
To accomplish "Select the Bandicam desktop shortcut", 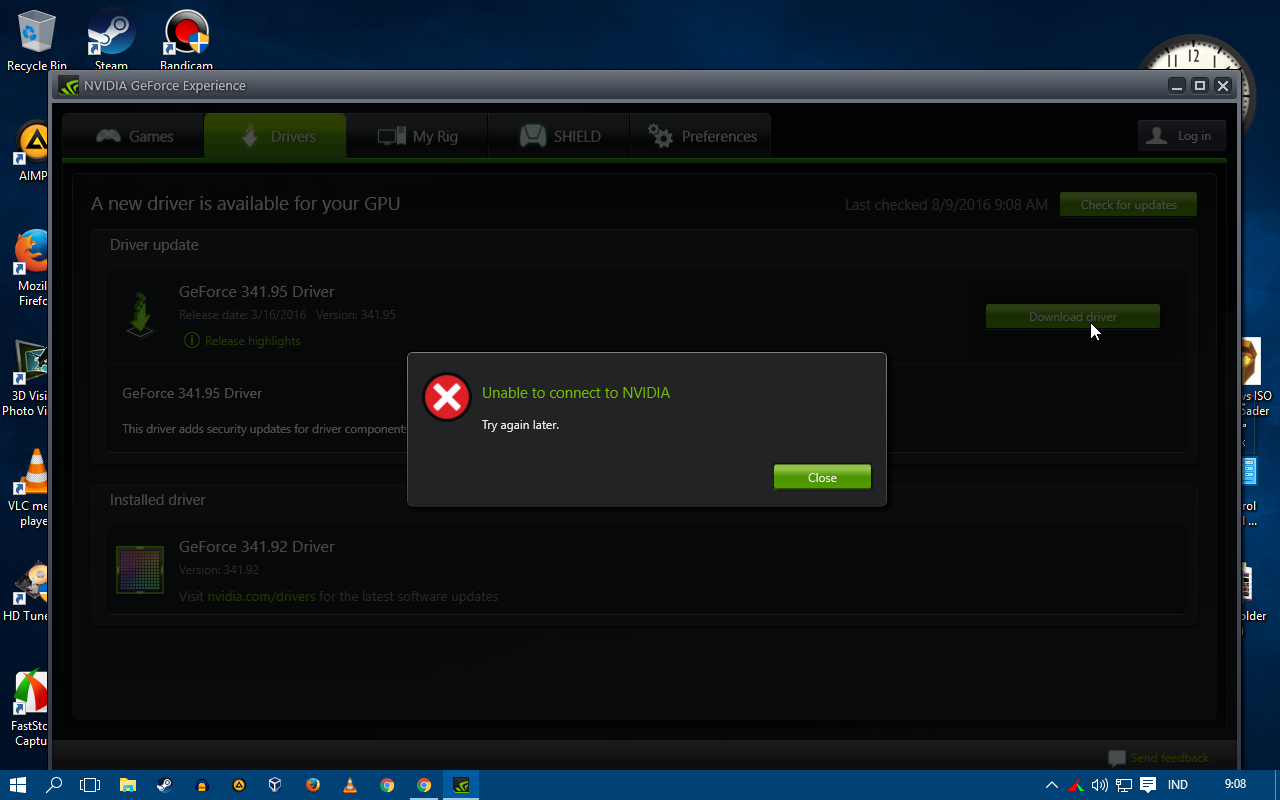I will [x=186, y=40].
